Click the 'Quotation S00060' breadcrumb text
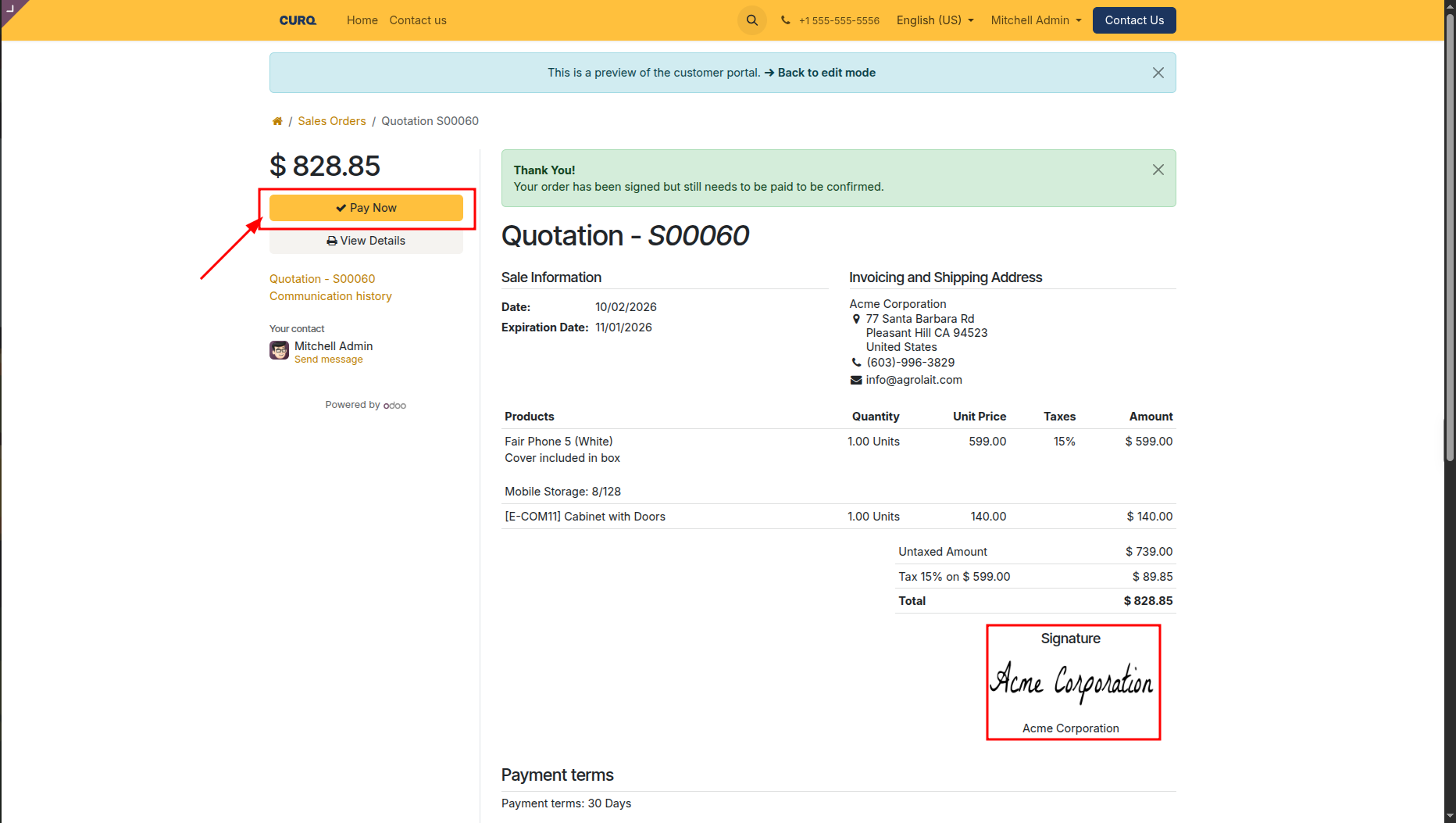 pos(430,121)
